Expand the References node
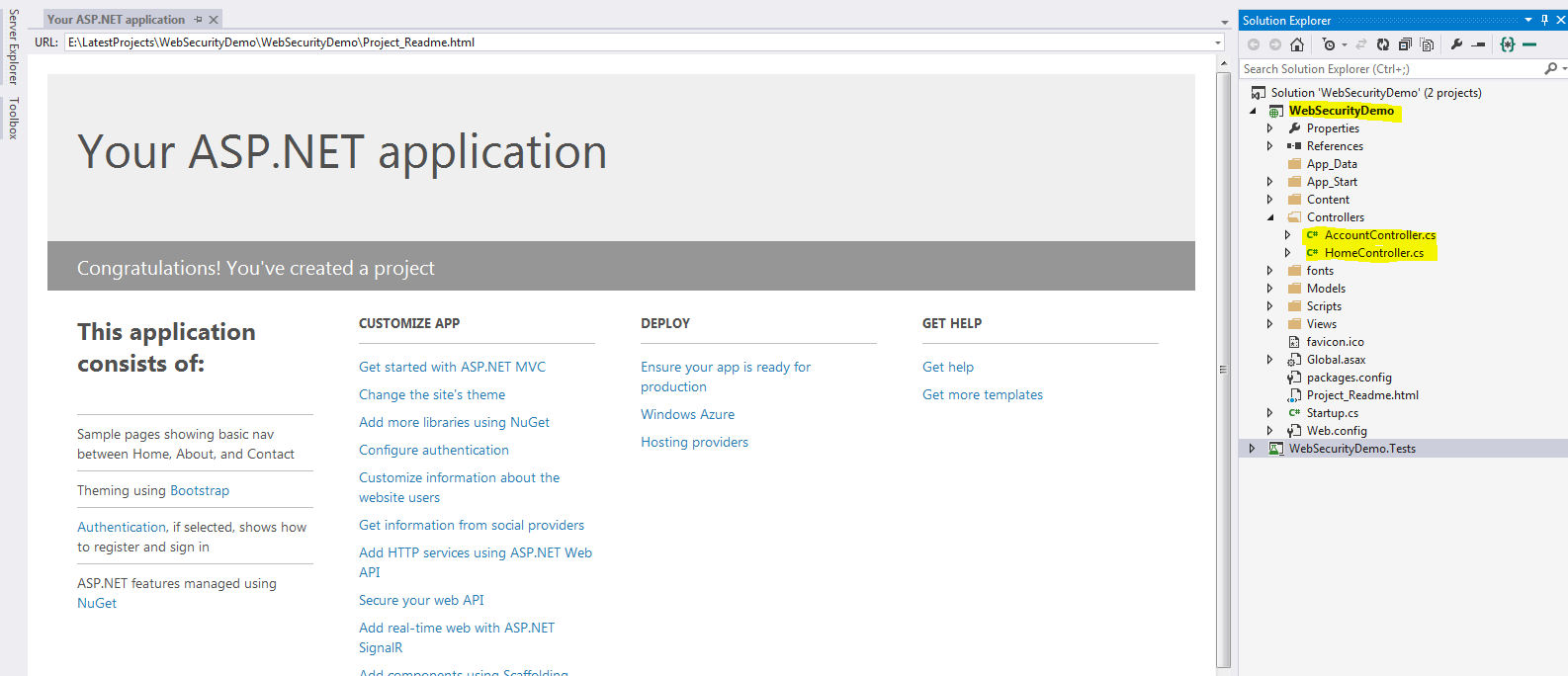 point(1270,146)
